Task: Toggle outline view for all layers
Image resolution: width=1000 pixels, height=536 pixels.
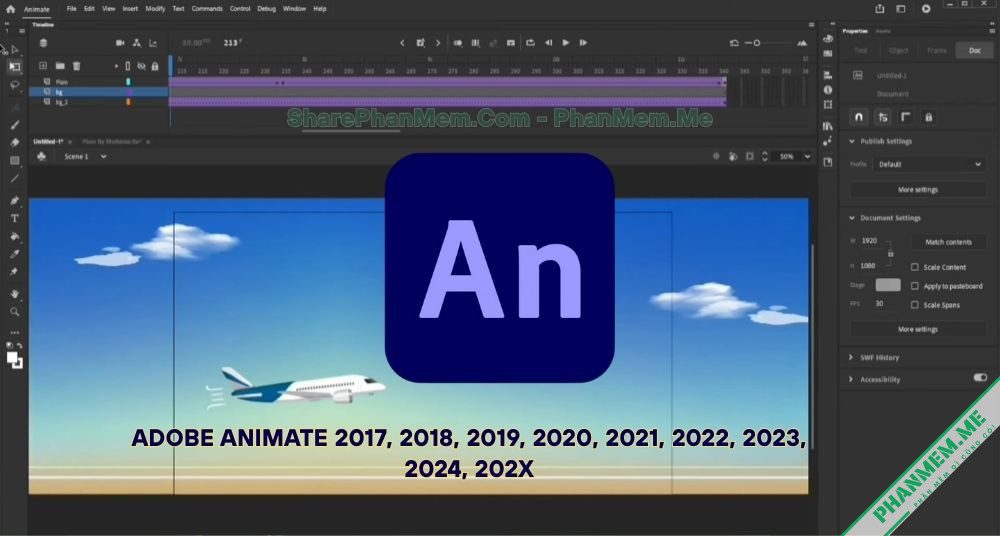Action: (x=128, y=66)
